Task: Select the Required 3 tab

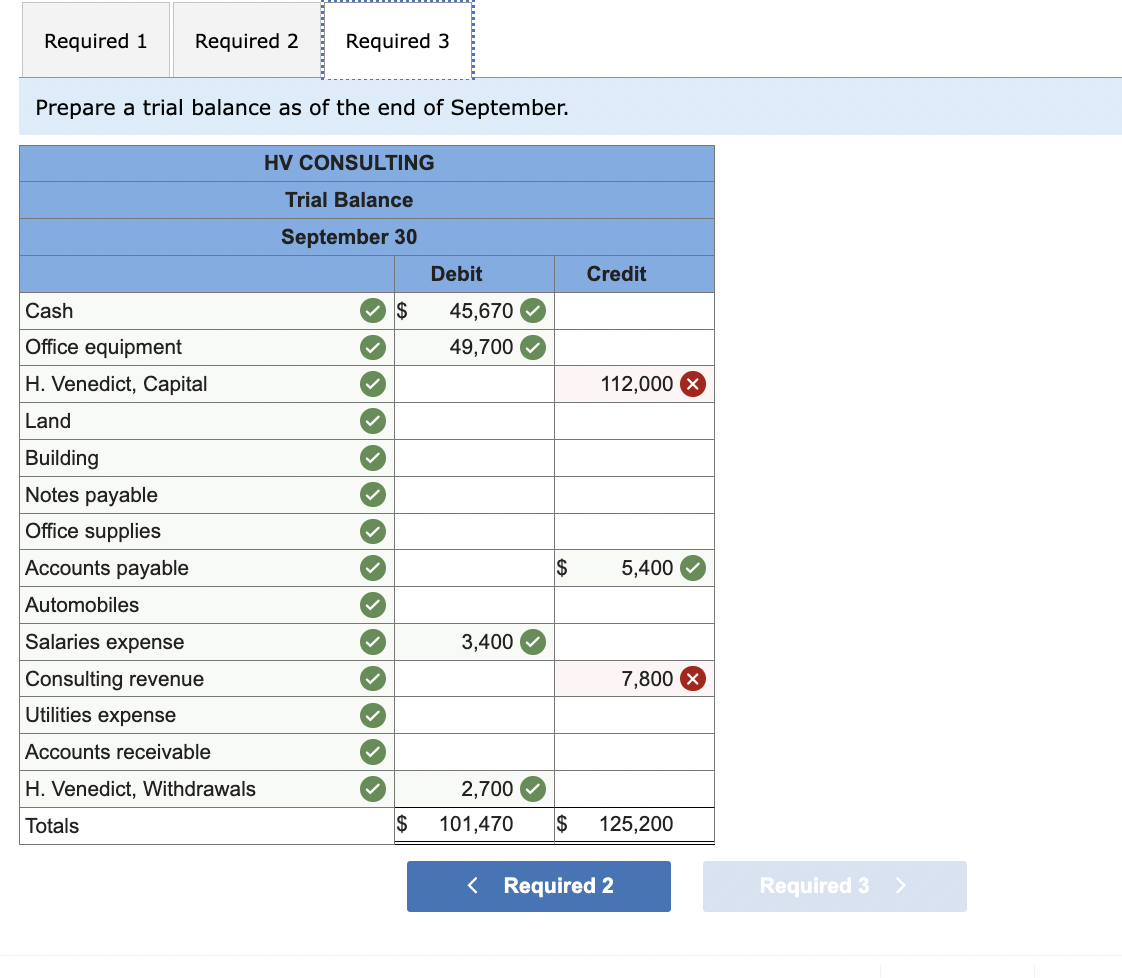Action: pos(398,41)
